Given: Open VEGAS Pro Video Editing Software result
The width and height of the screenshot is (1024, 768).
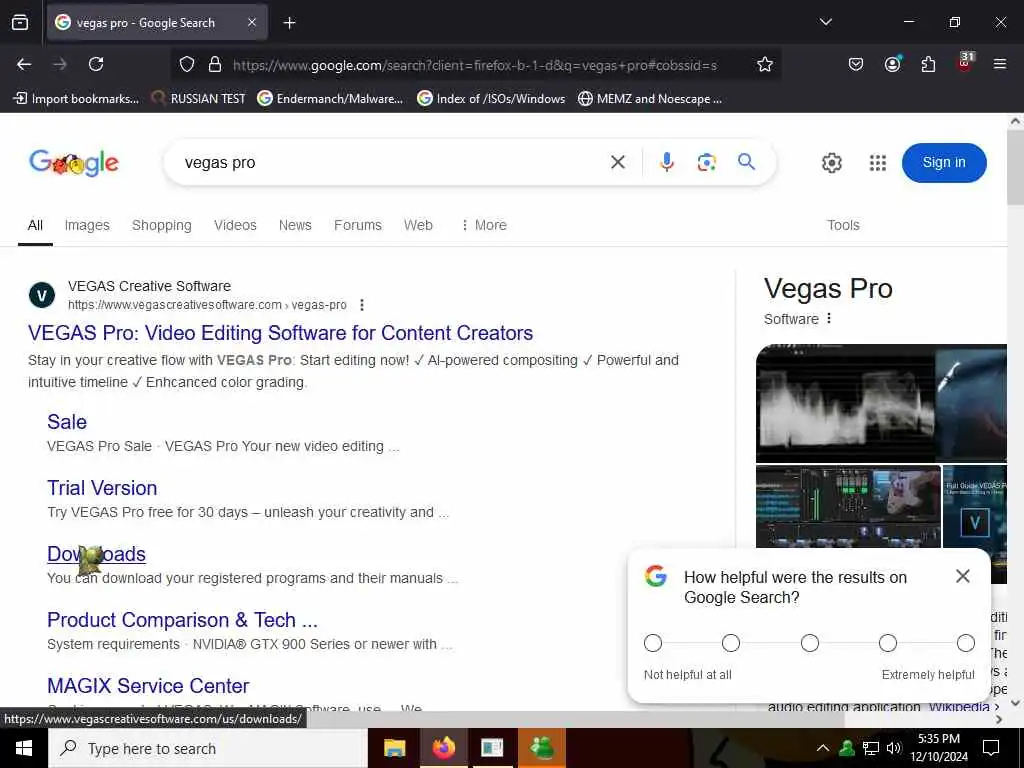Looking at the screenshot, I should (x=280, y=333).
